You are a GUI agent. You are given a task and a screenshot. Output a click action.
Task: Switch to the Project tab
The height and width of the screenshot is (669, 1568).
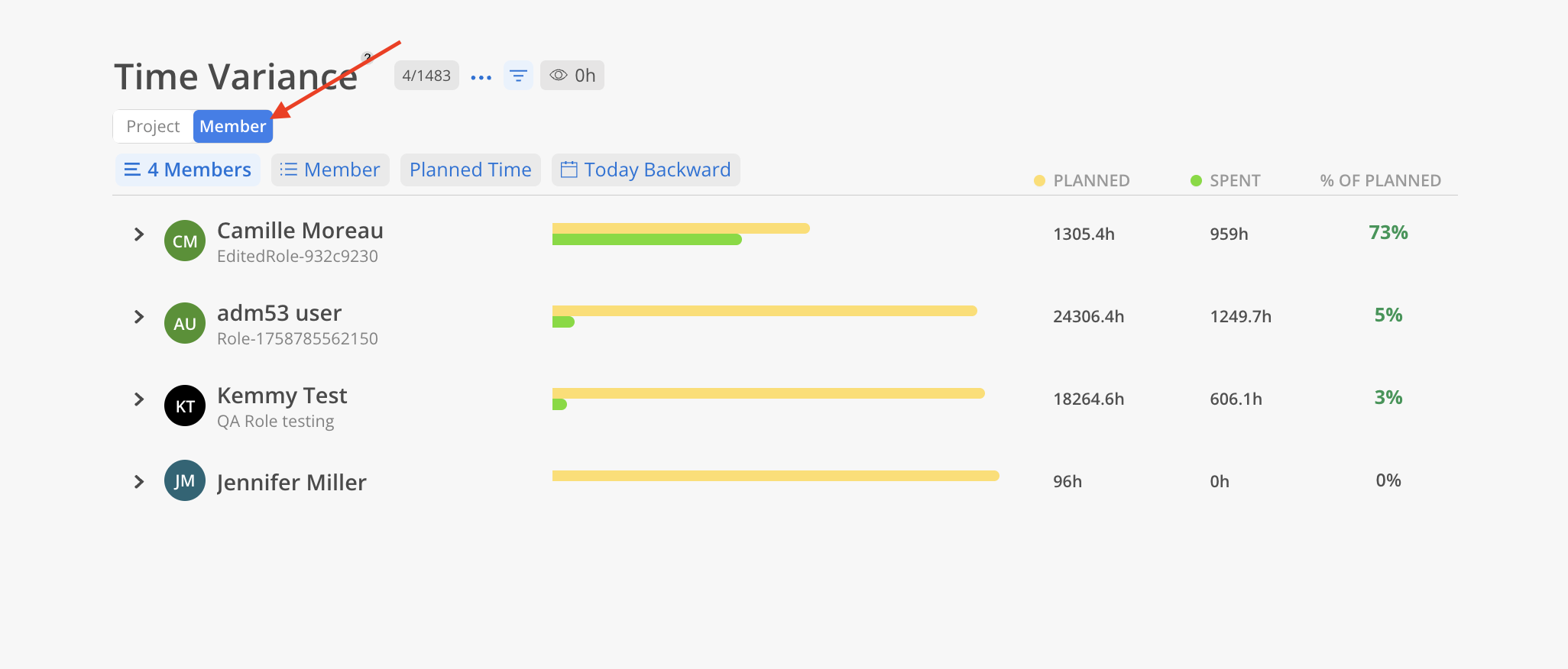tap(154, 127)
